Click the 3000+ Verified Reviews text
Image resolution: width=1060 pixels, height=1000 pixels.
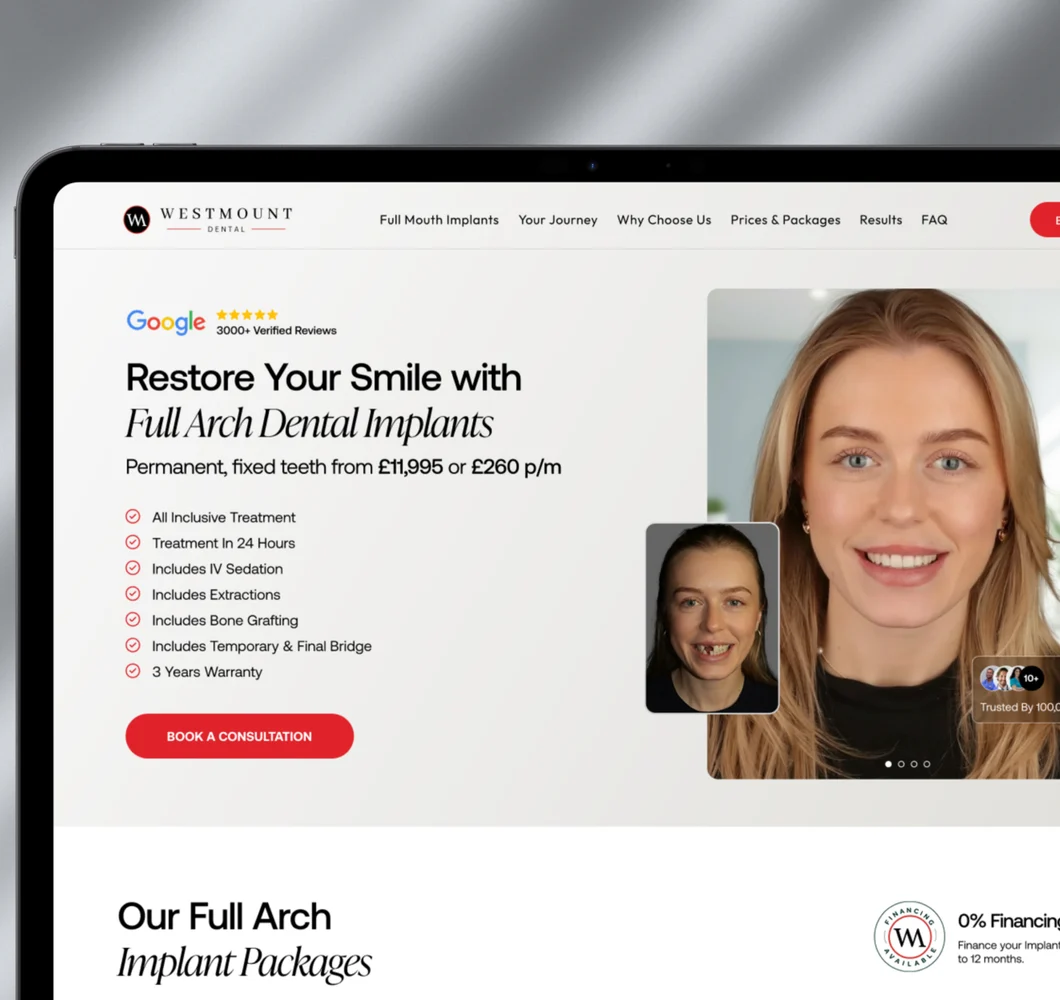(276, 331)
